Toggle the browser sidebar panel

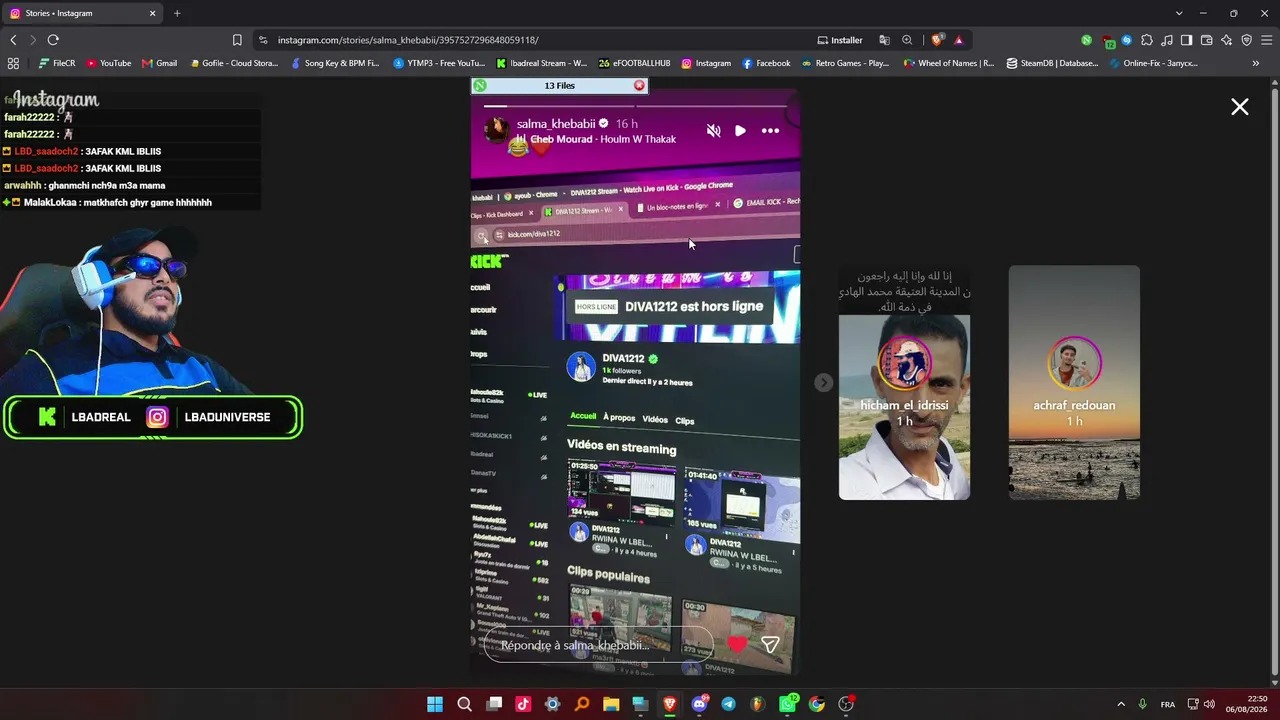1186,40
